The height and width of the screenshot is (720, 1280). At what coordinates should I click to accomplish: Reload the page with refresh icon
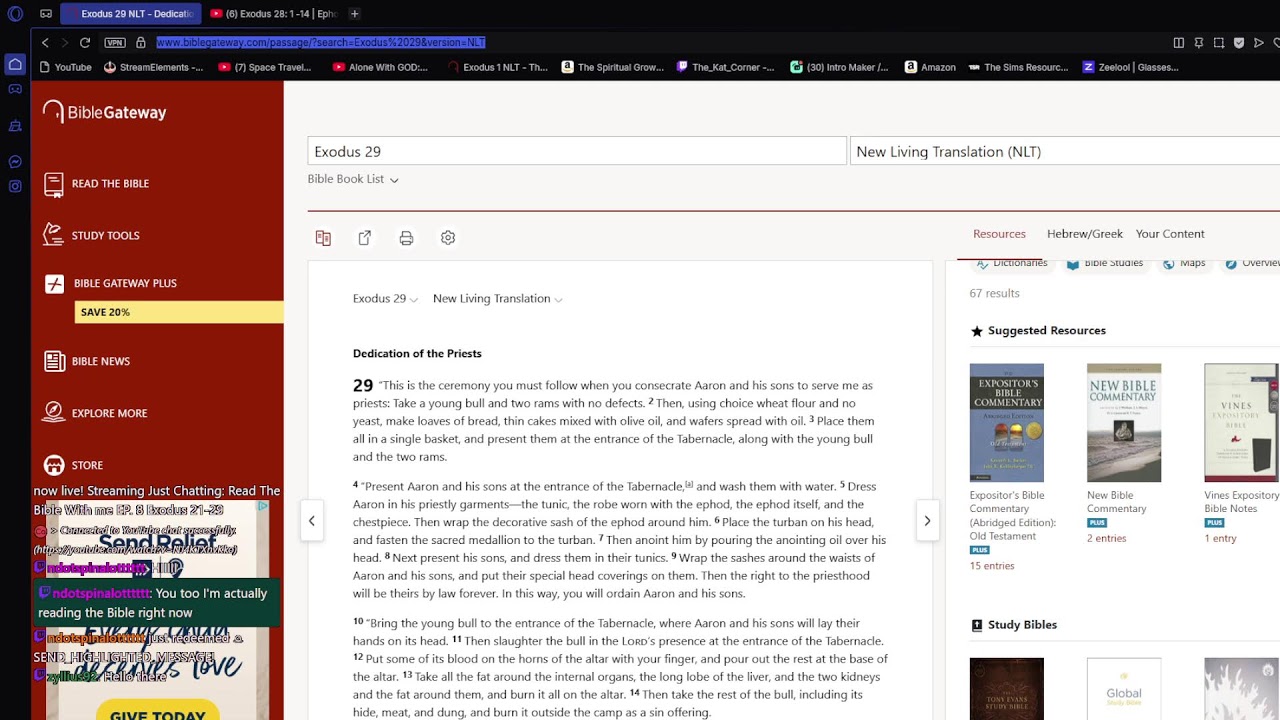(x=85, y=42)
